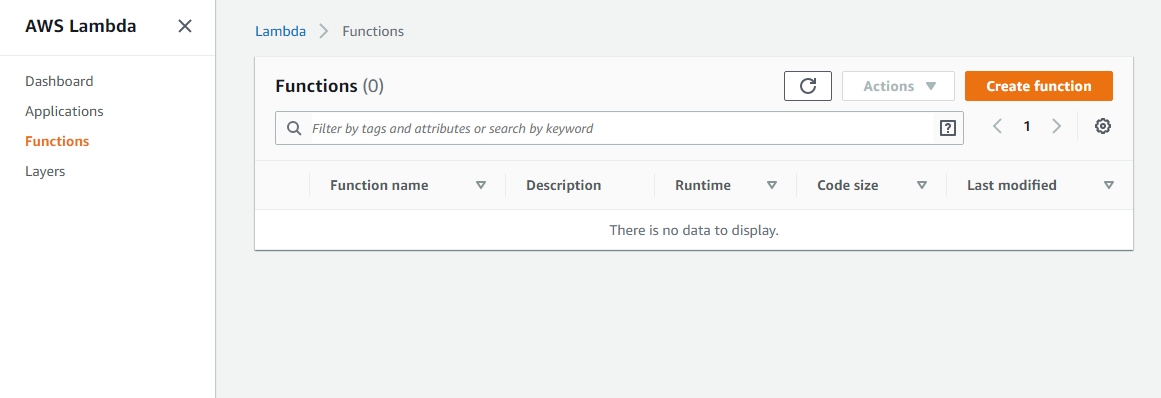Open the Actions dropdown

(x=898, y=86)
